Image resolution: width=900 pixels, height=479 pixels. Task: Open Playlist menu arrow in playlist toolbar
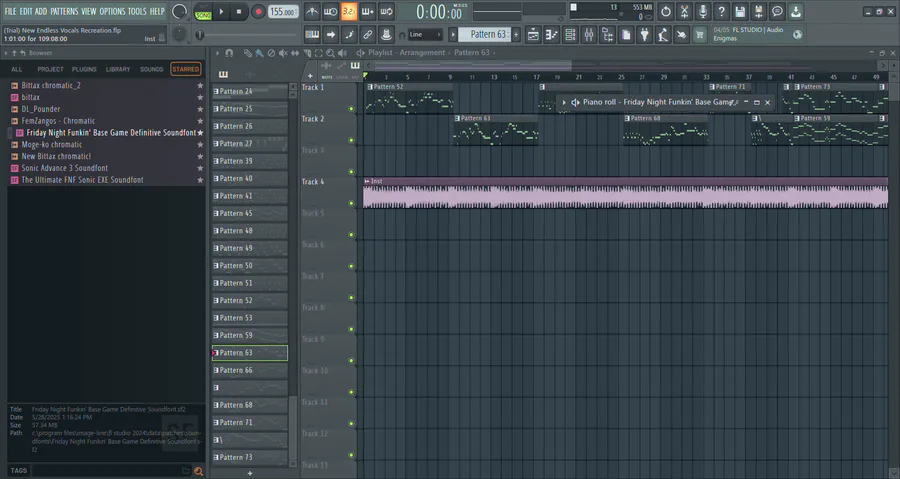218,53
